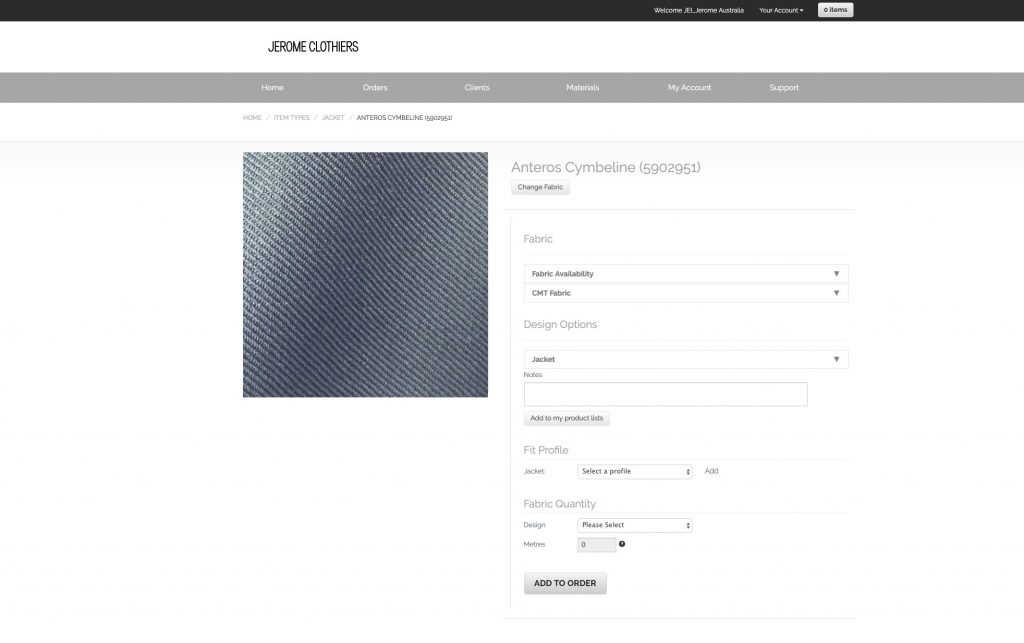Click inside the Notes text field
1024x643 pixels.
[x=665, y=394]
